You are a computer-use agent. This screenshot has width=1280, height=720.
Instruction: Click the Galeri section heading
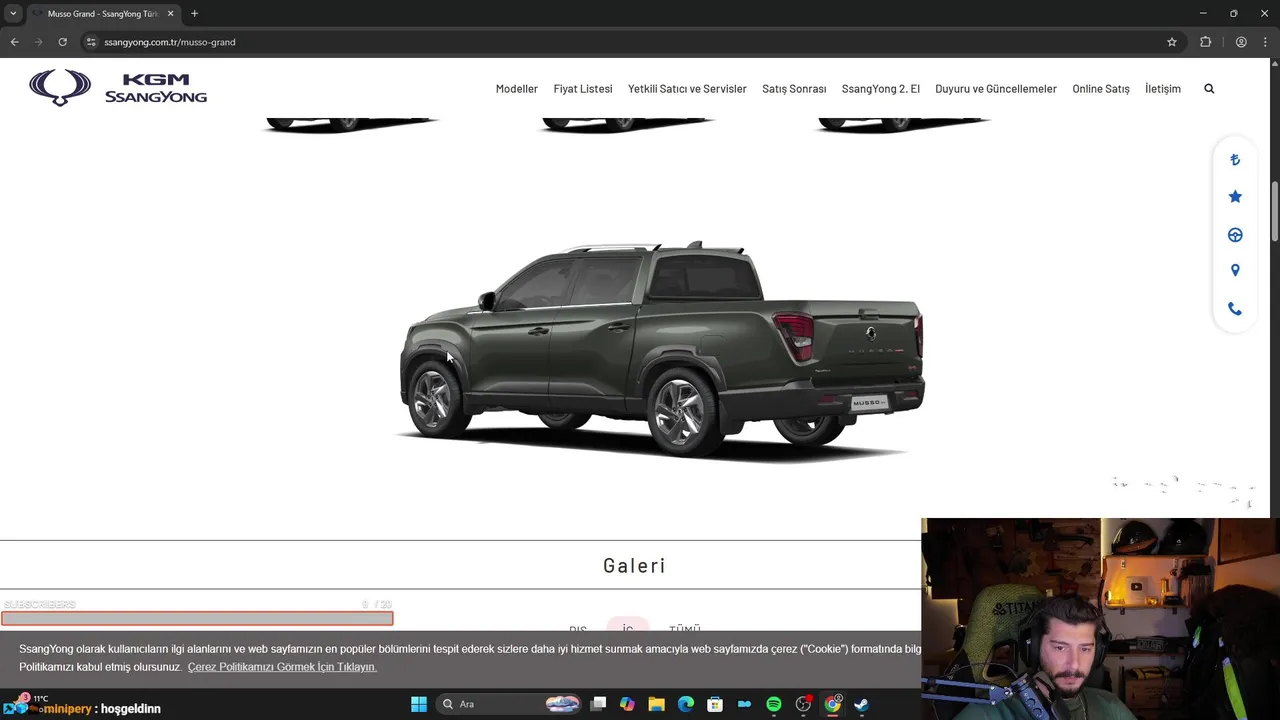pos(634,566)
